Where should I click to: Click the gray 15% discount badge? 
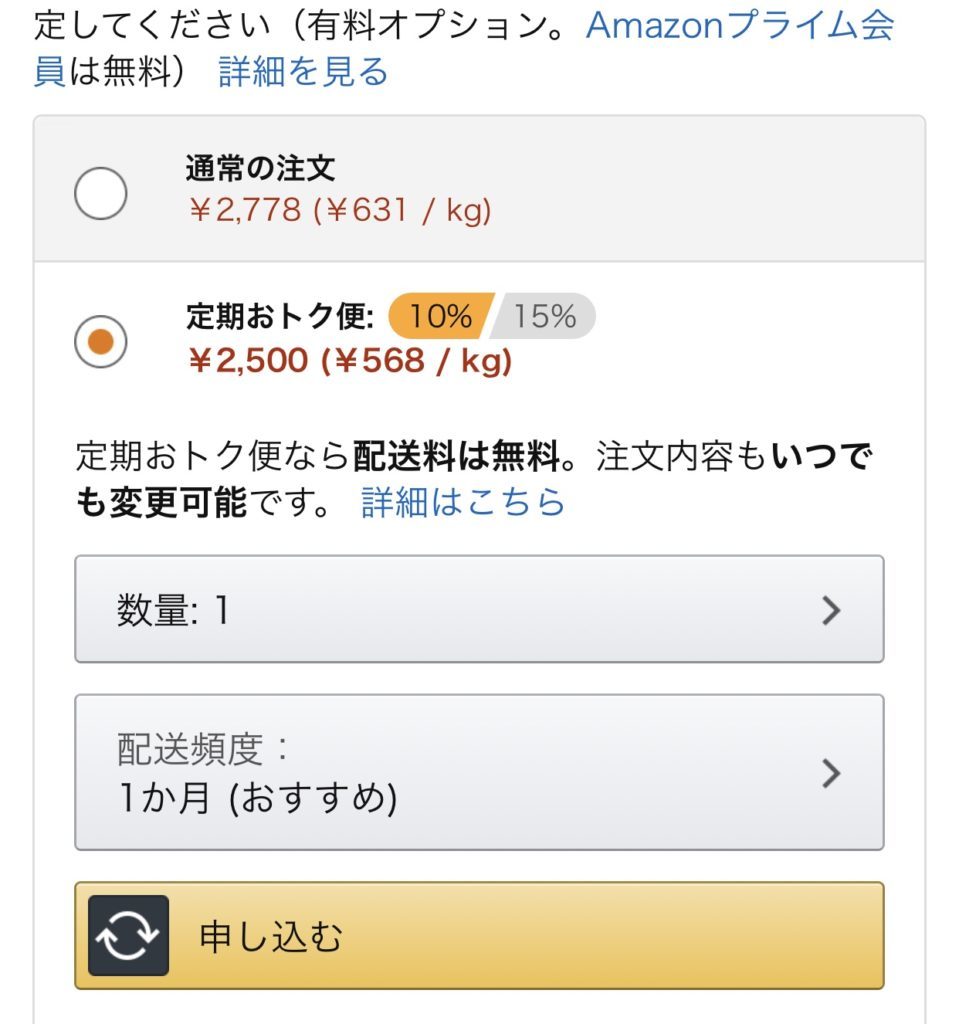(544, 316)
